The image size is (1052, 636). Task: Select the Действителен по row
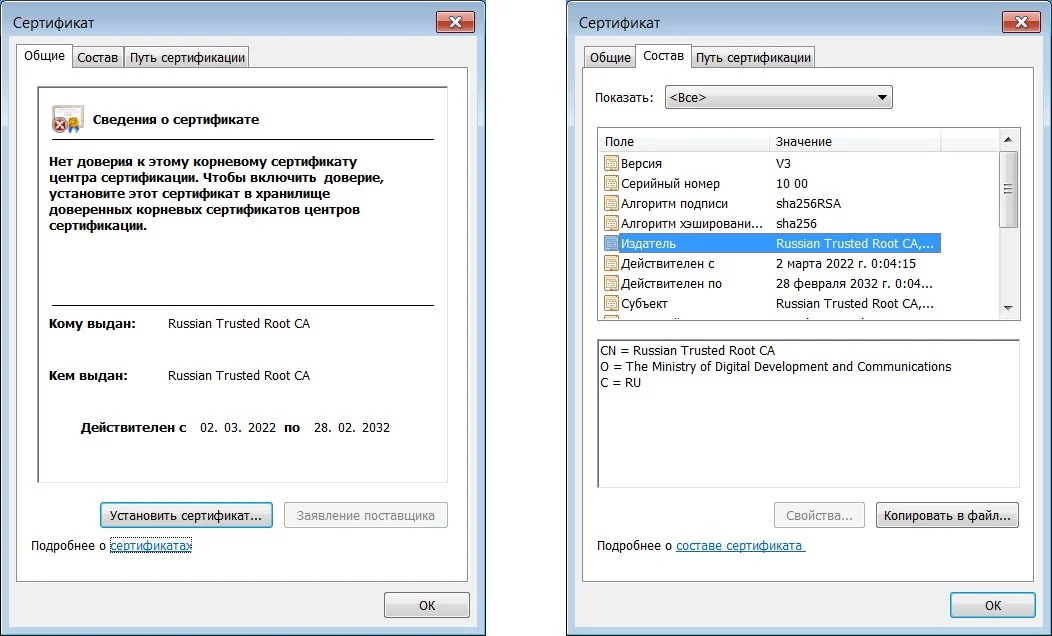coord(772,284)
